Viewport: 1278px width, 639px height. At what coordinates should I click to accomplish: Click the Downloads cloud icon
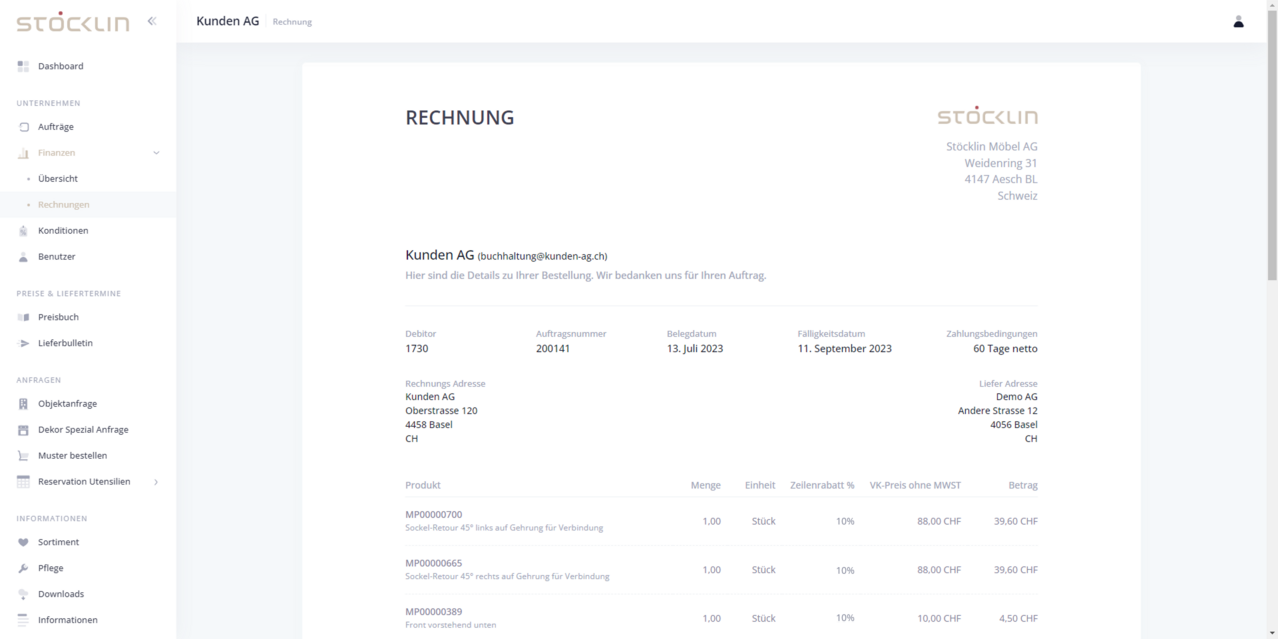point(23,594)
